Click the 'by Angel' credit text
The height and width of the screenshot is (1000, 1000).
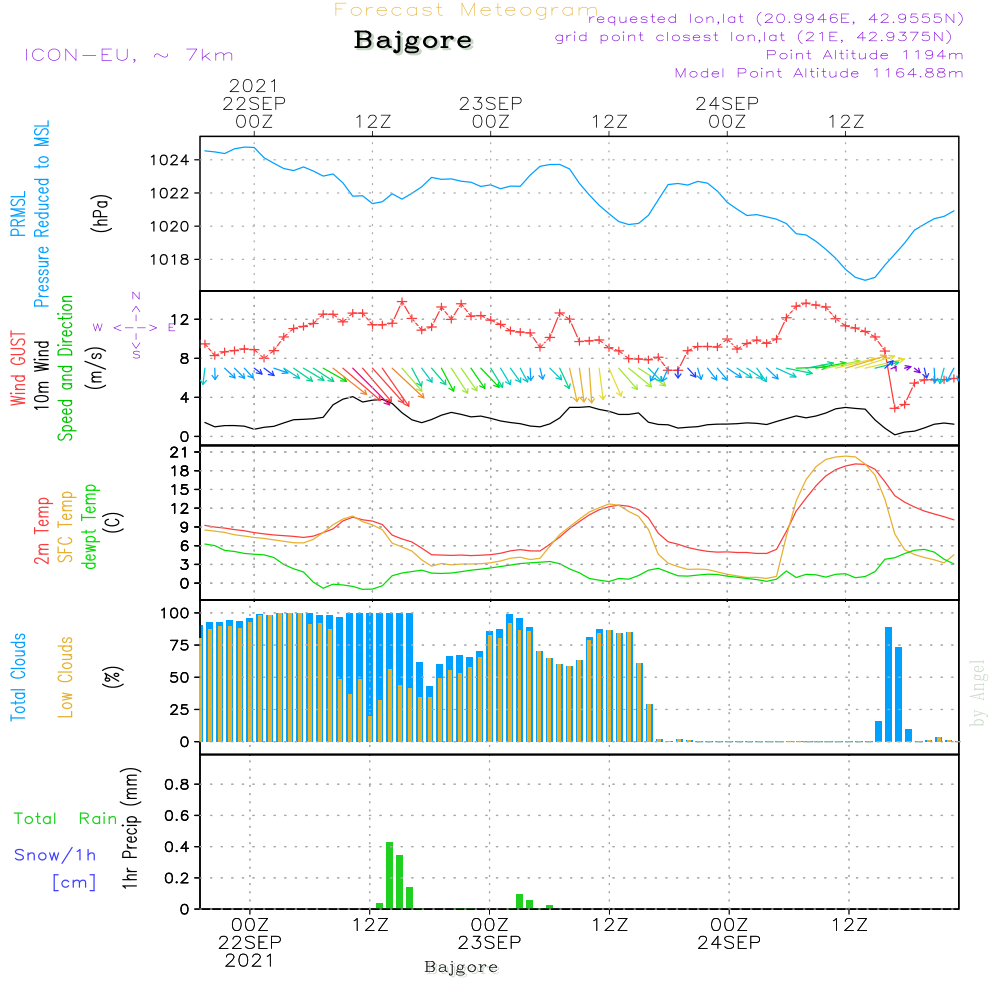[978, 693]
